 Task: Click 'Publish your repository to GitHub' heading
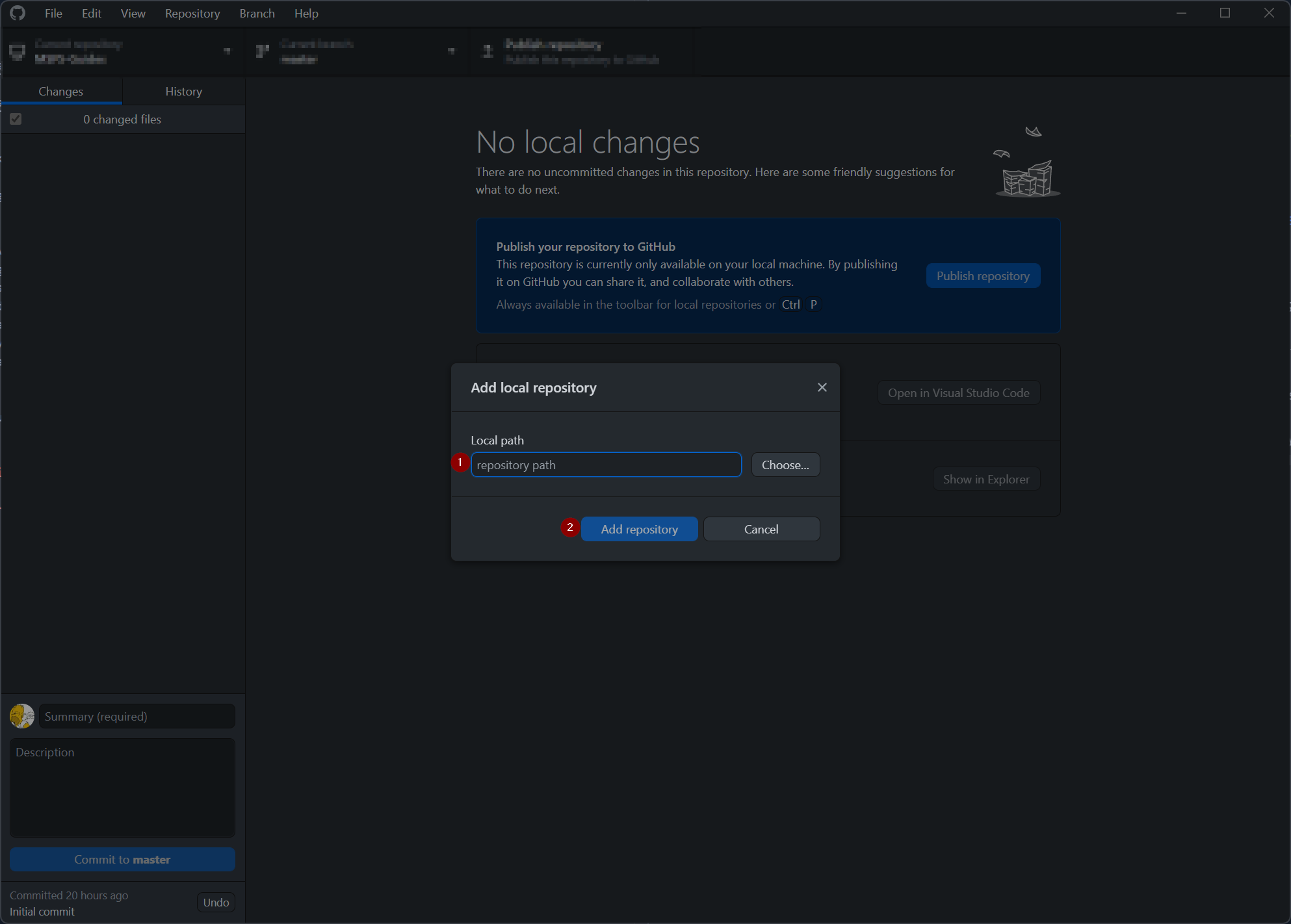(x=586, y=246)
